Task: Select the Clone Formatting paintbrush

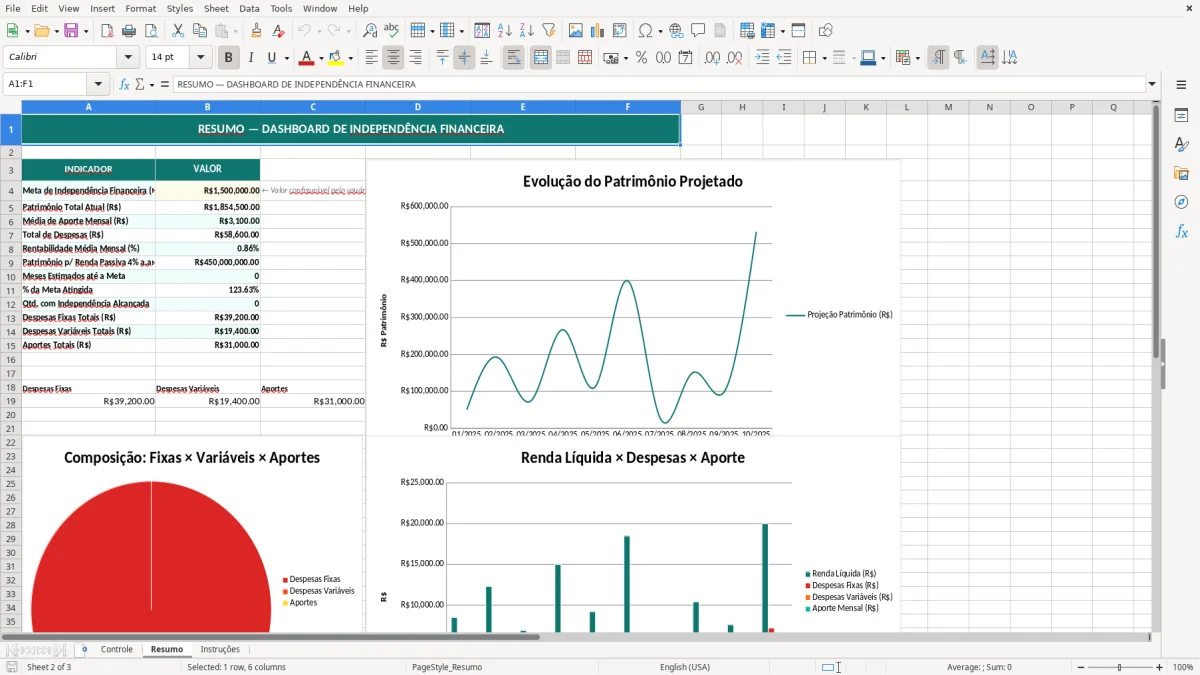Action: click(256, 31)
